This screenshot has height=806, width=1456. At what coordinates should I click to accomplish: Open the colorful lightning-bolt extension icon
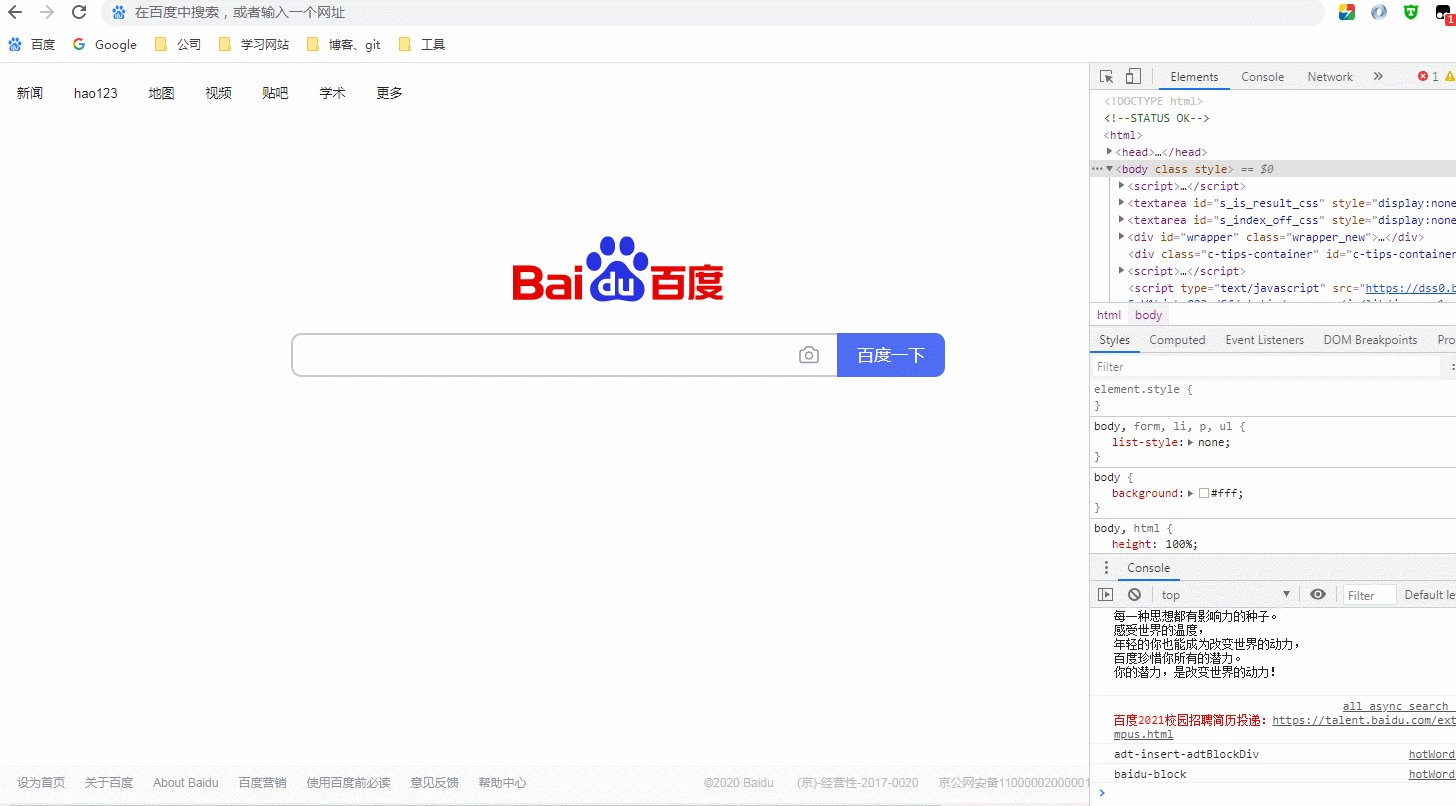pos(1347,13)
